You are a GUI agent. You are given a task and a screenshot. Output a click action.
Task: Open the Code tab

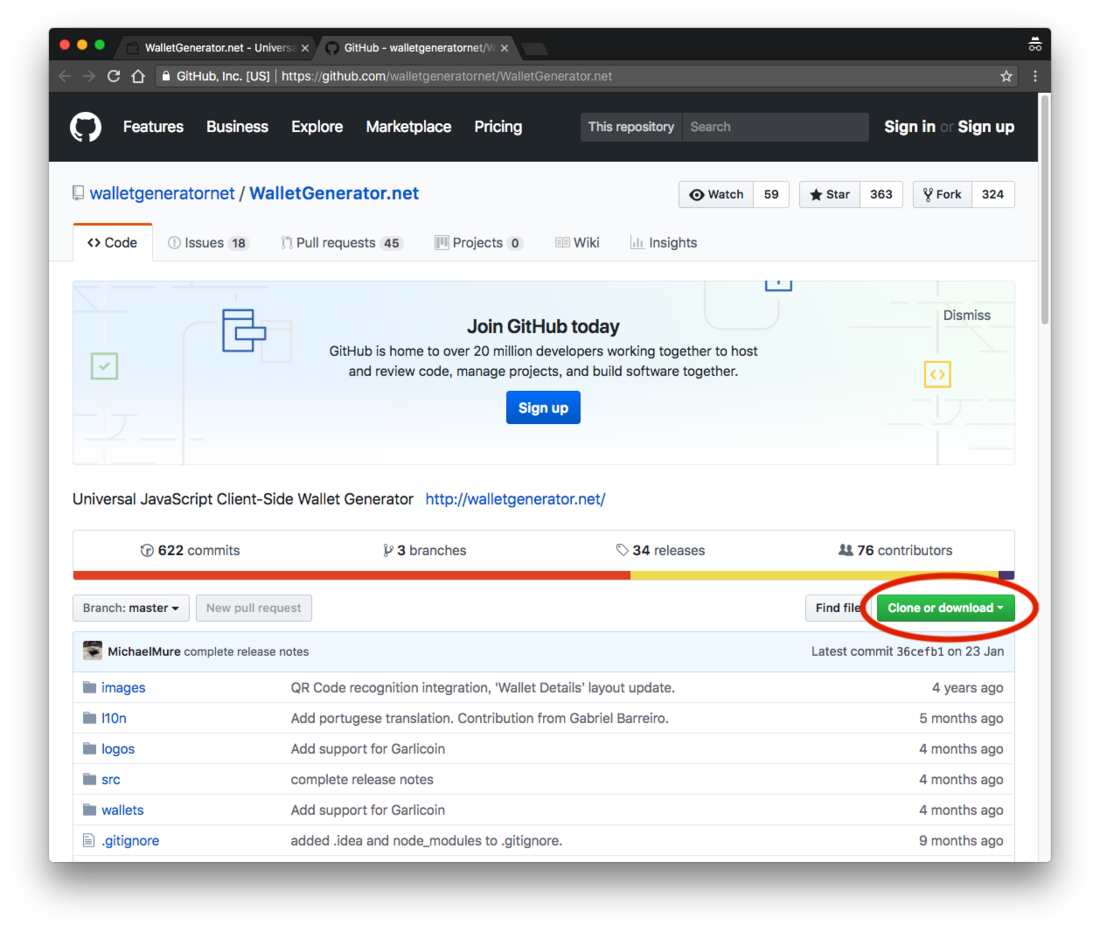(x=112, y=243)
